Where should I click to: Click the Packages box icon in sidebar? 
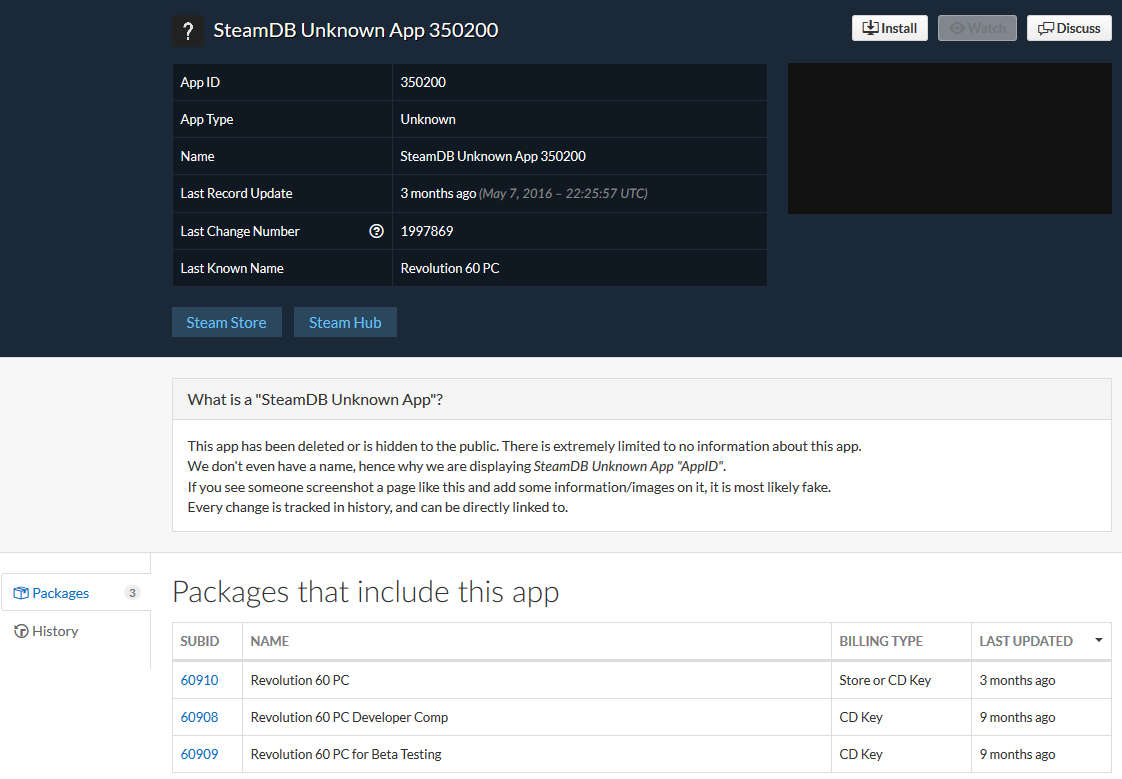(21, 593)
